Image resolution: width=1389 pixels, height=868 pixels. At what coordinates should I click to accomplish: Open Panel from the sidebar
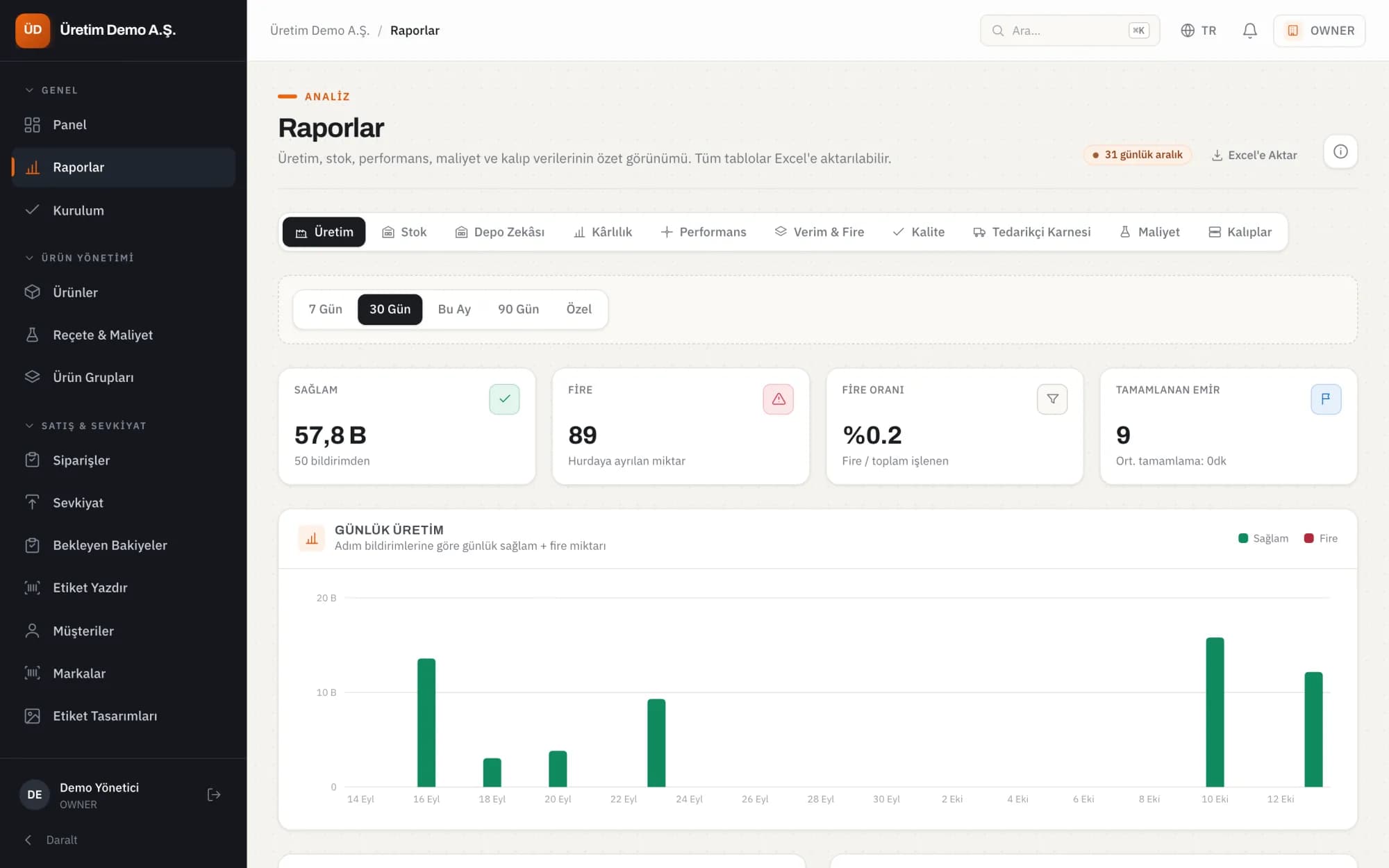click(x=124, y=125)
